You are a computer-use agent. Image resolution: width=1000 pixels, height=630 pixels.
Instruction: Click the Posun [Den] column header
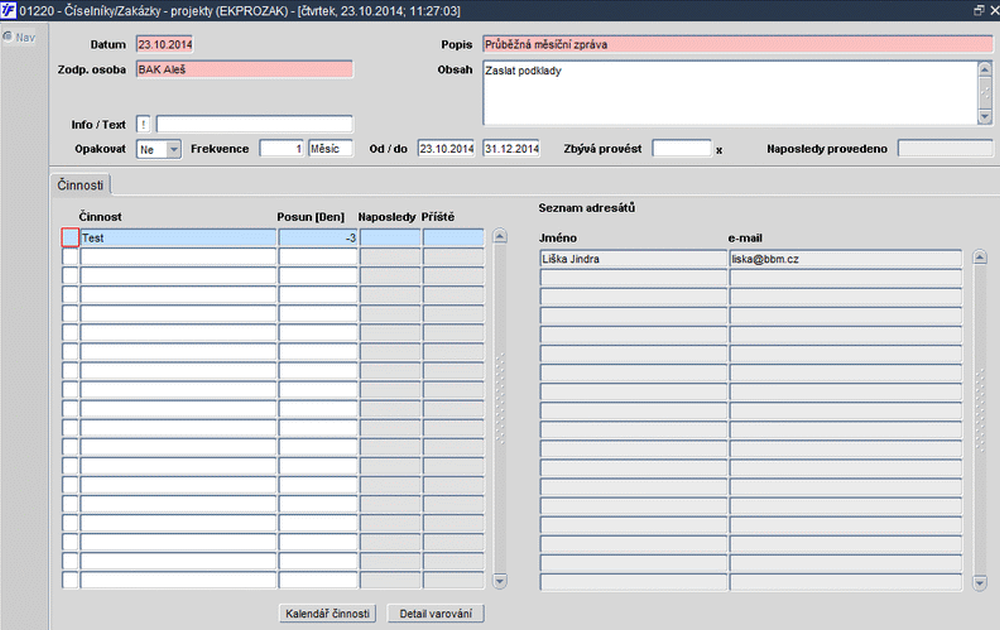(x=311, y=217)
